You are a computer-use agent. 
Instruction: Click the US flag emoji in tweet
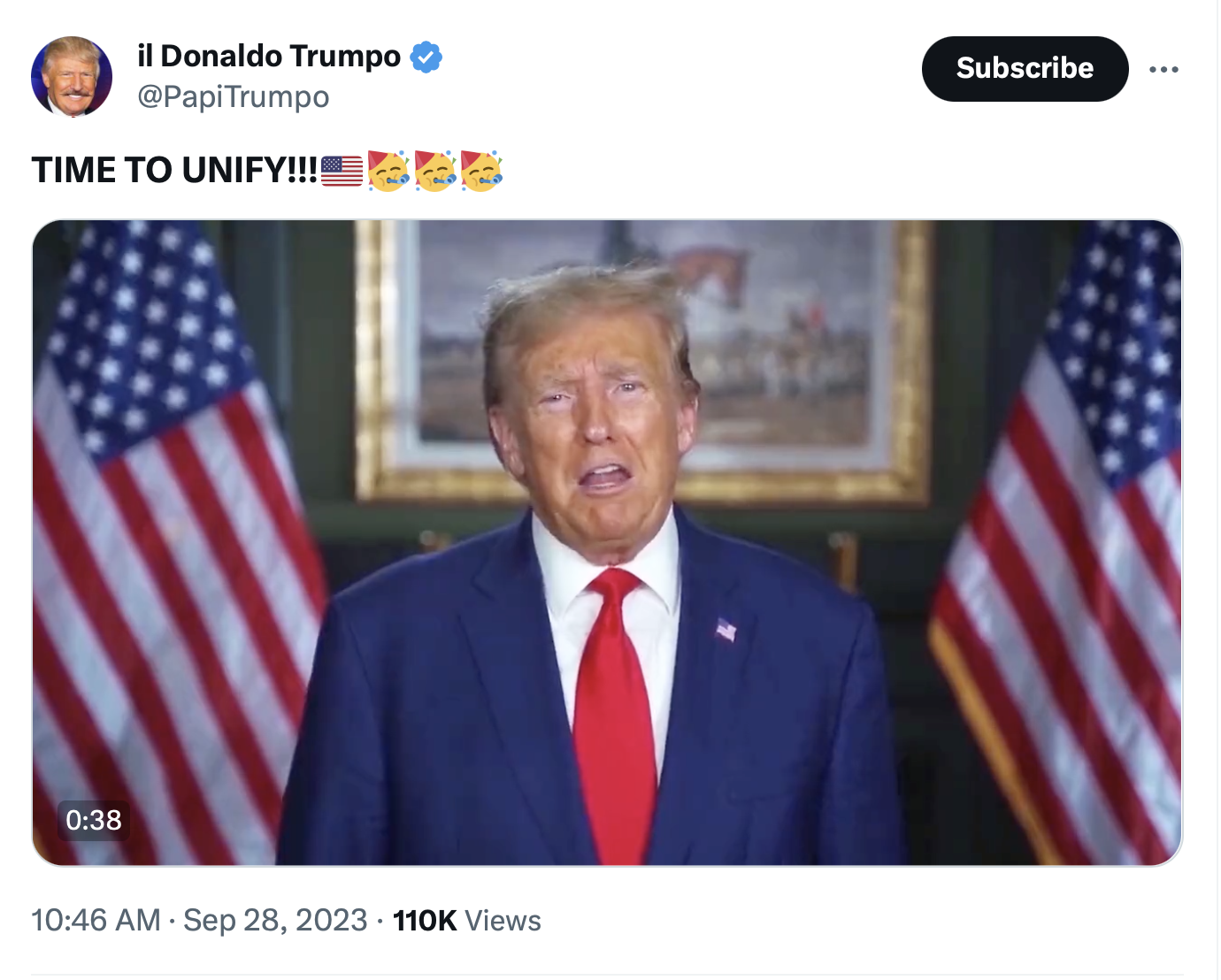click(342, 171)
